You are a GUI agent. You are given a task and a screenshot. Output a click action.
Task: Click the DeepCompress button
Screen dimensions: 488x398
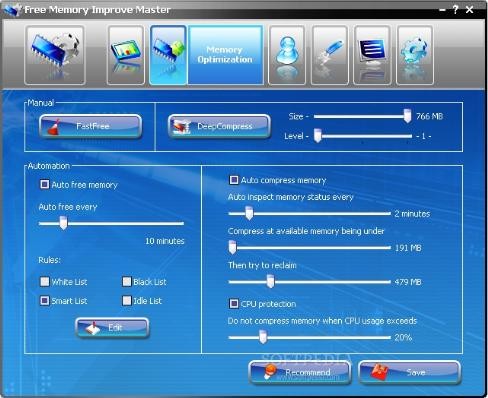click(x=219, y=126)
